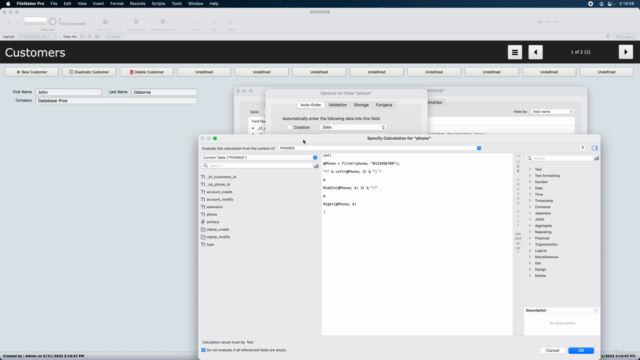Screen dimensions: 640x360
Task: Expand the Text functions category
Action: click(x=530, y=169)
